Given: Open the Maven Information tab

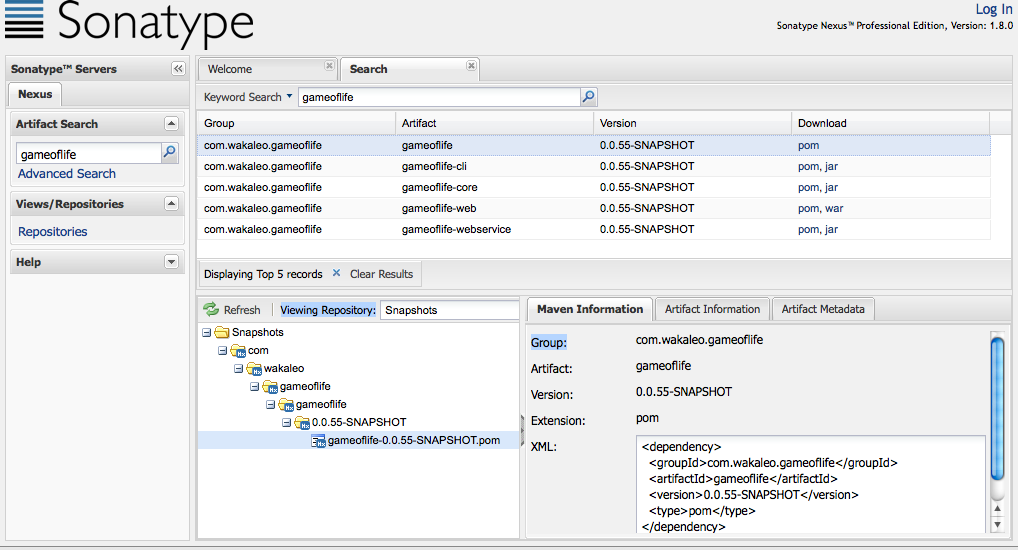Looking at the screenshot, I should 590,309.
